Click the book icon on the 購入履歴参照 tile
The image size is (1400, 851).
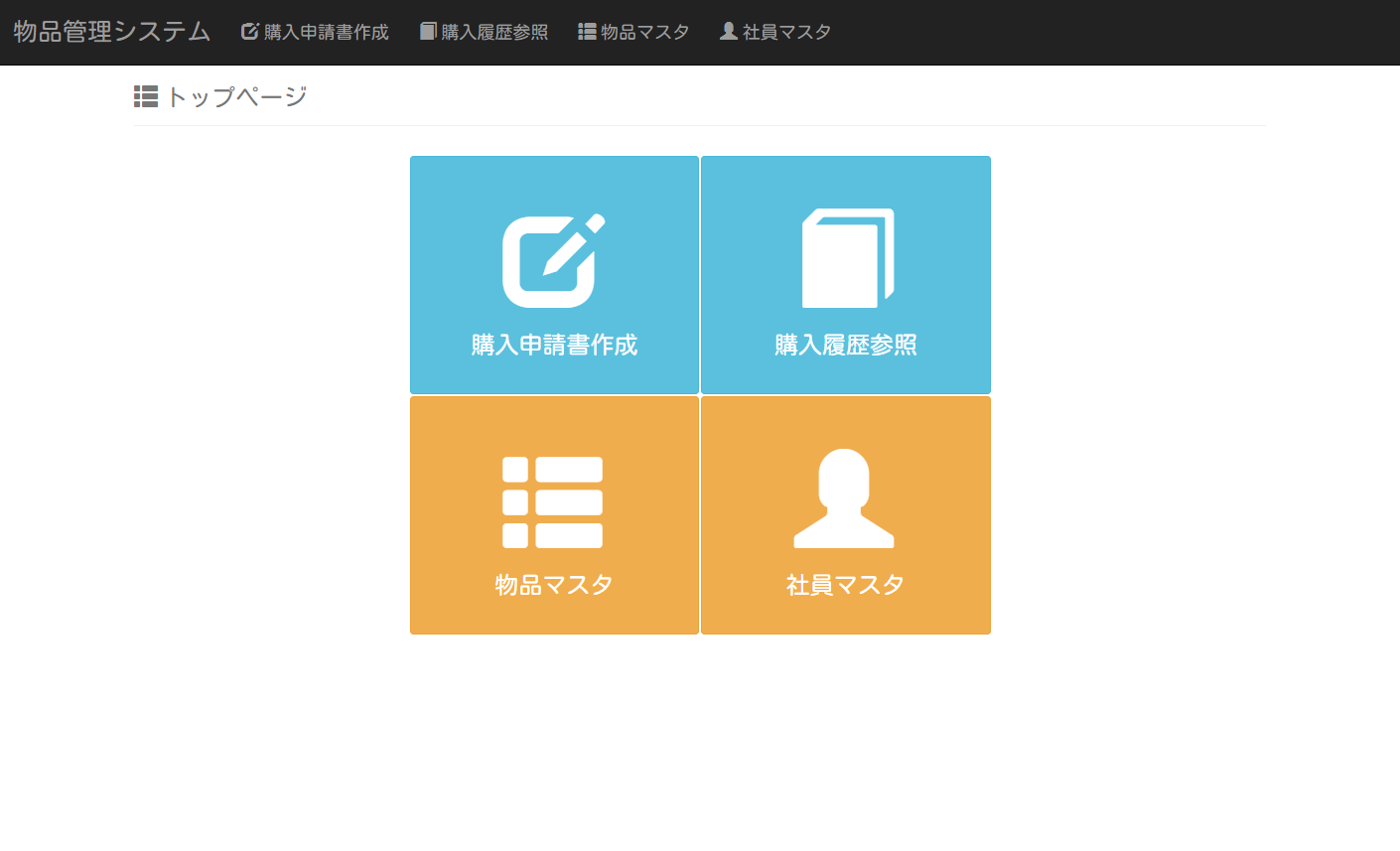tap(848, 258)
